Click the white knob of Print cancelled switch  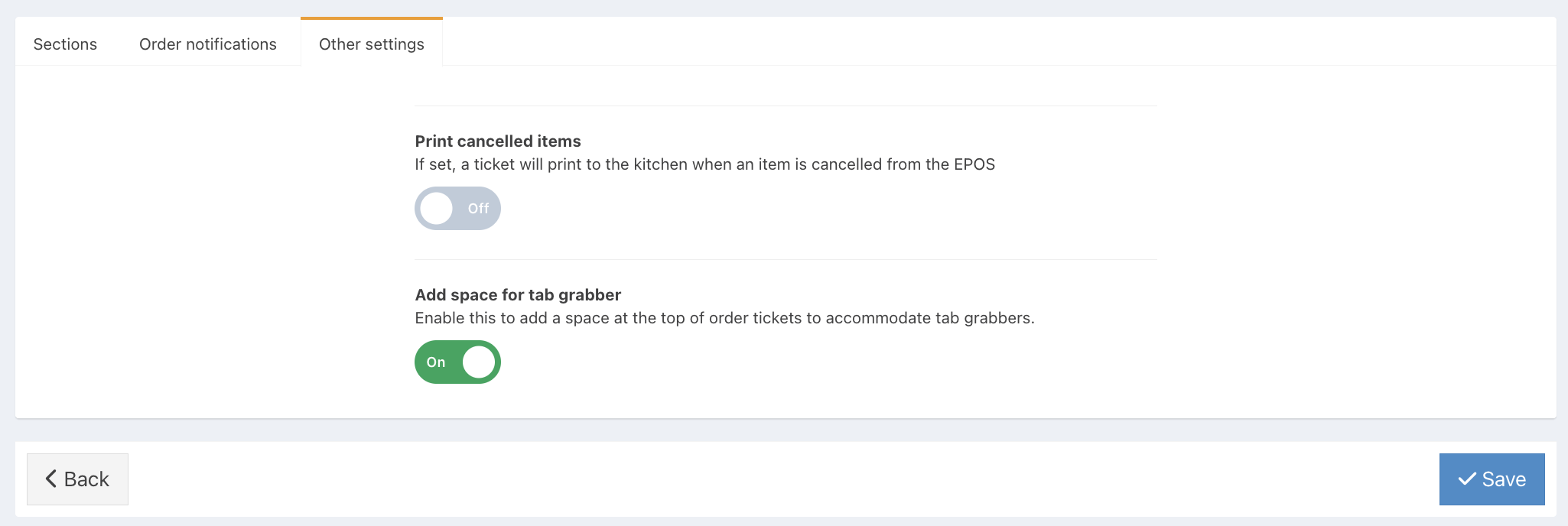click(x=437, y=209)
